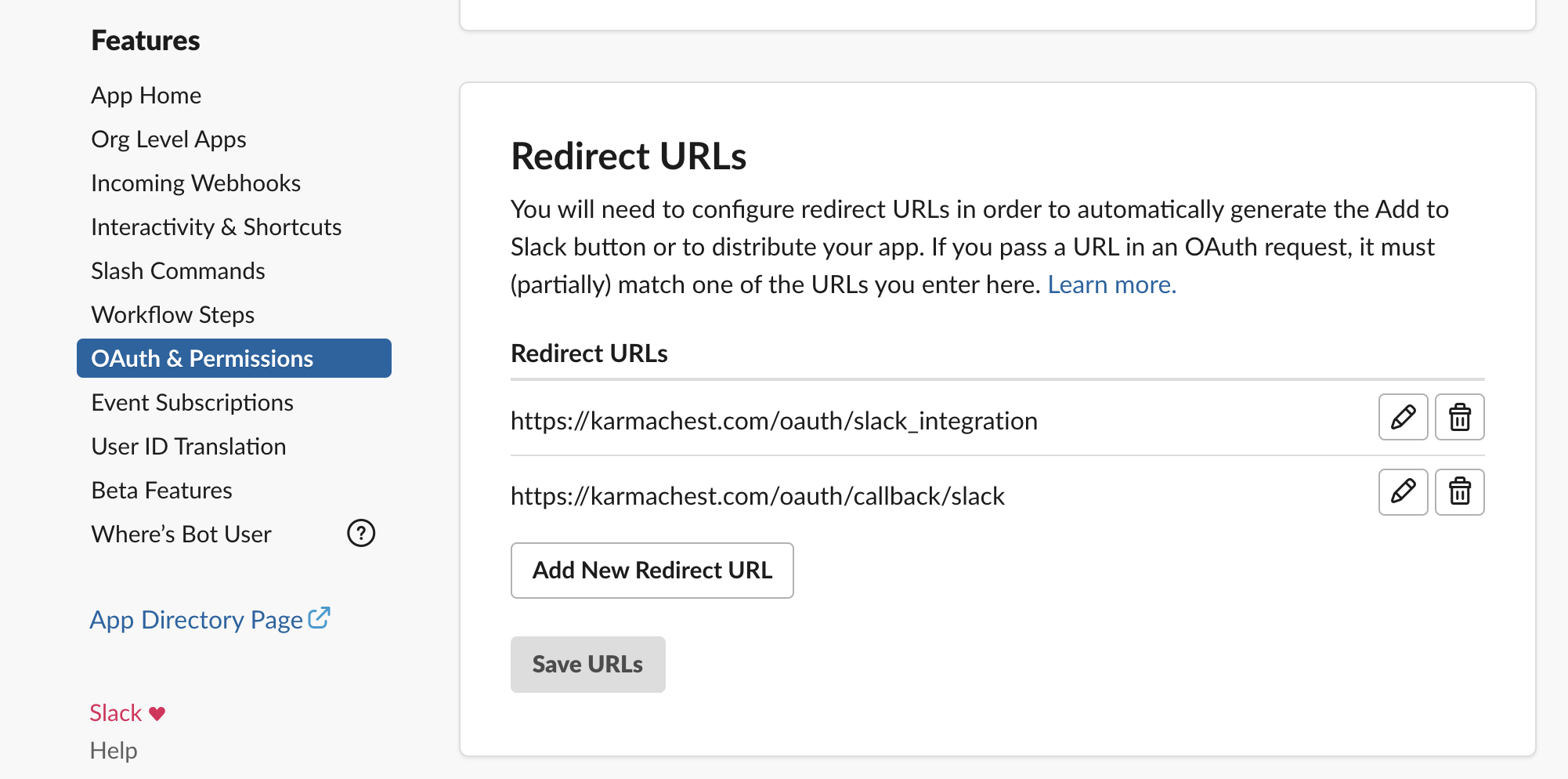Open the App Directory Page link

pyautogui.click(x=196, y=620)
